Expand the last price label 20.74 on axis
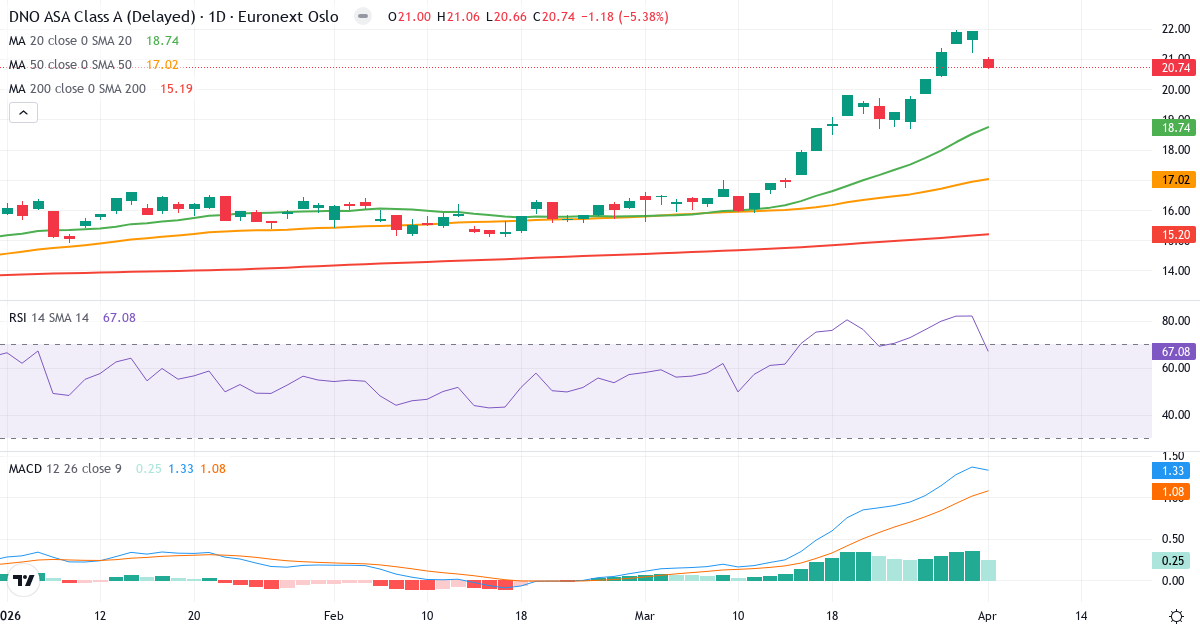The image size is (1200, 630). 1172,68
